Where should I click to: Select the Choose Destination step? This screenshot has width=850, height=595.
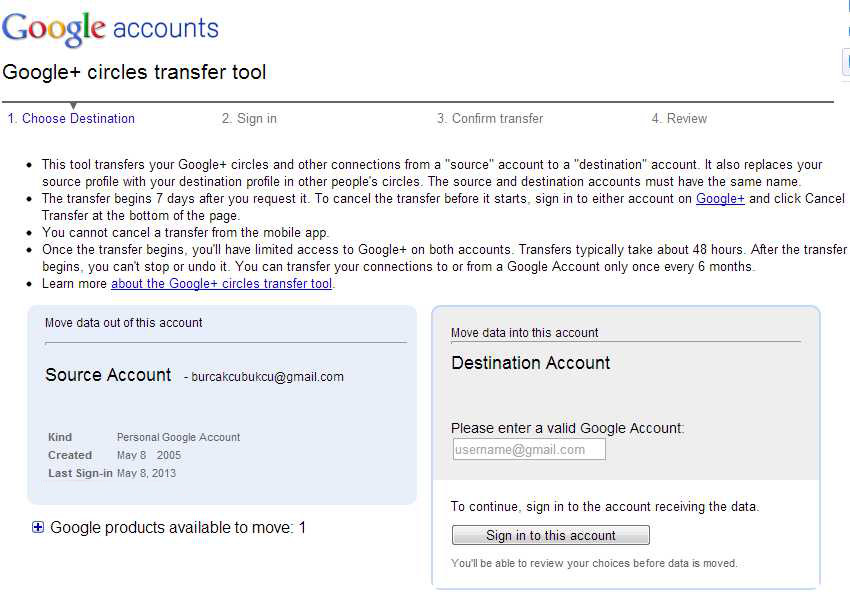click(x=71, y=118)
